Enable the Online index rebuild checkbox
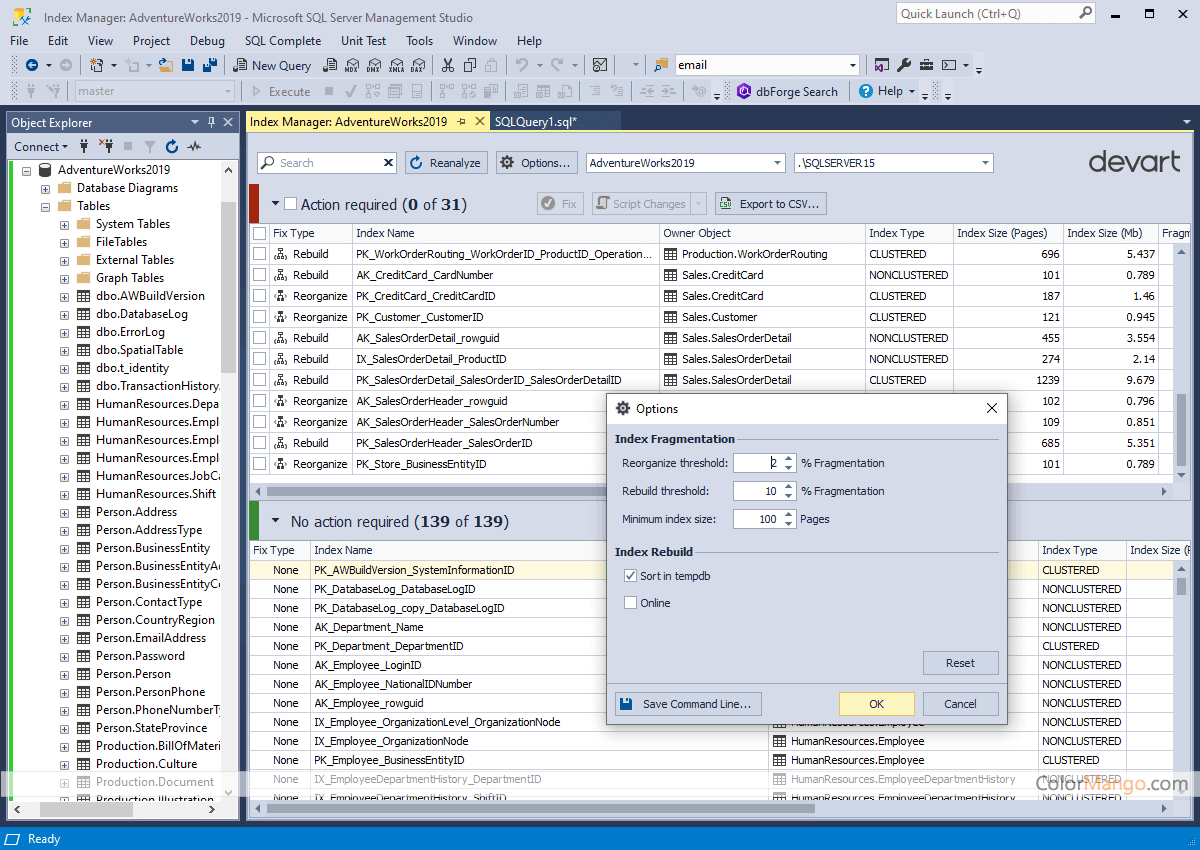1200x850 pixels. (x=630, y=603)
